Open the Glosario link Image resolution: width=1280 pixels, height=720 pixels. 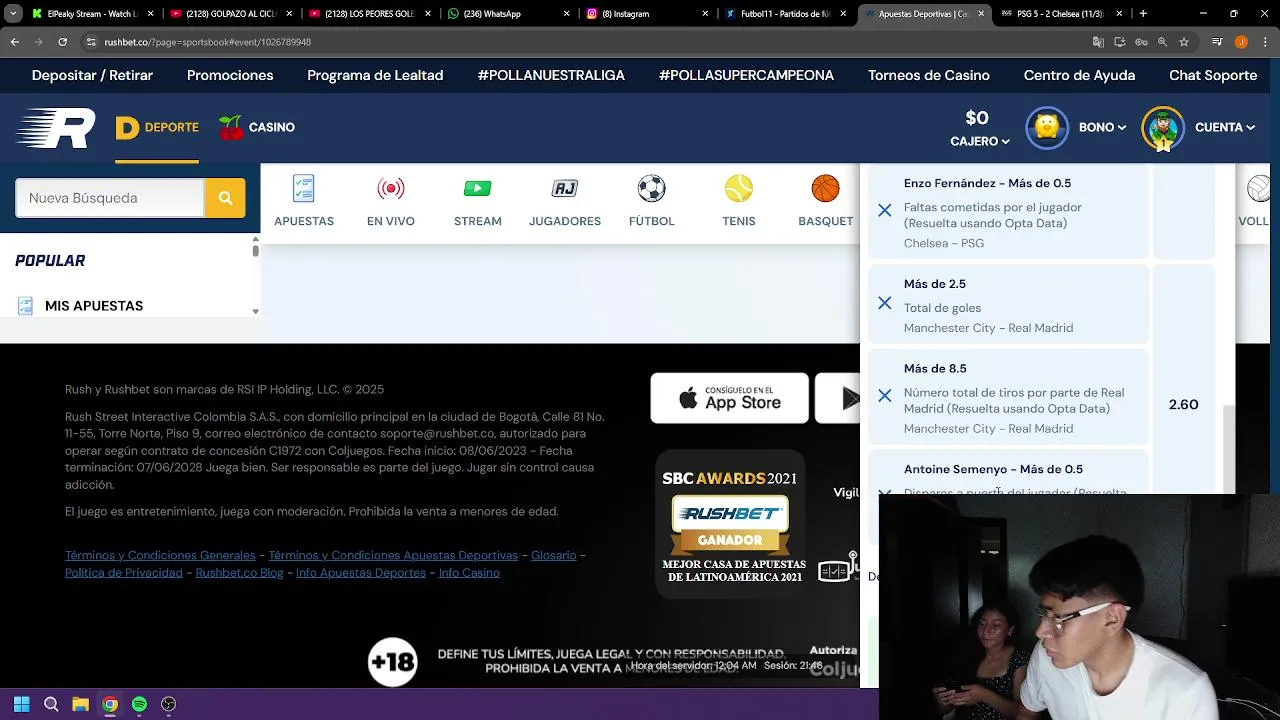[553, 555]
